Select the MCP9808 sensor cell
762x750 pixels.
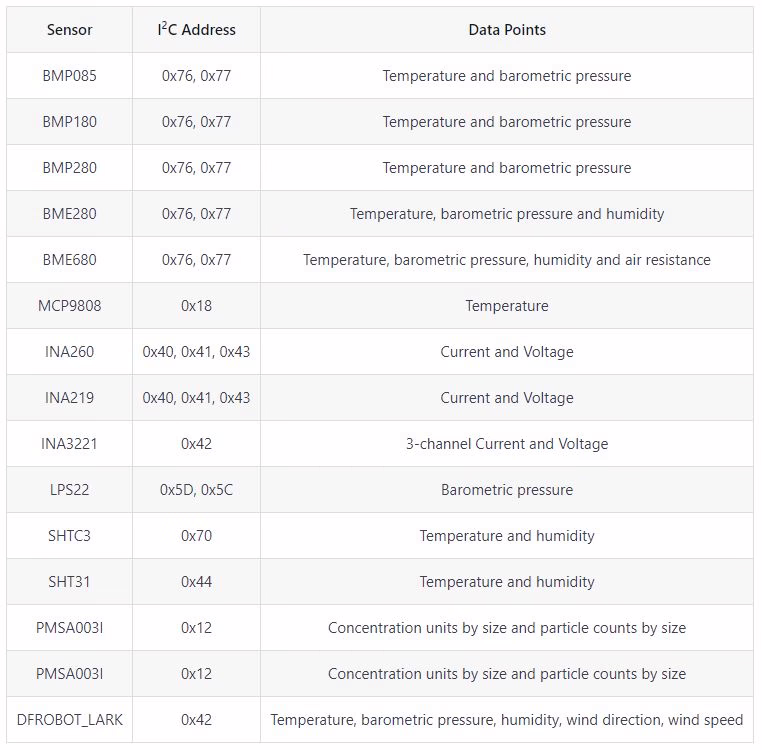pos(69,306)
